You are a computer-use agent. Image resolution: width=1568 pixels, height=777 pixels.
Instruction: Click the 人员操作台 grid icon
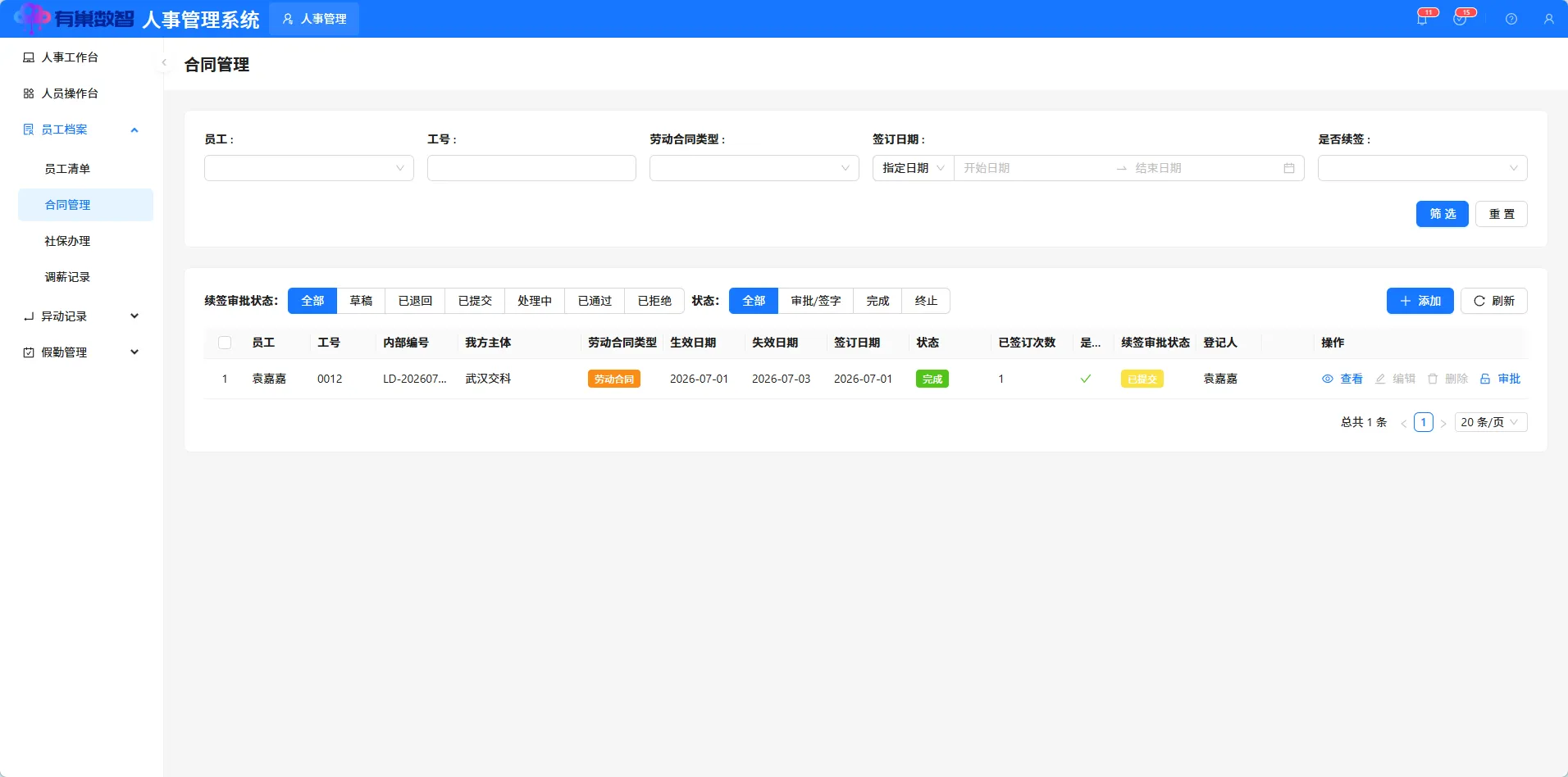coord(29,93)
